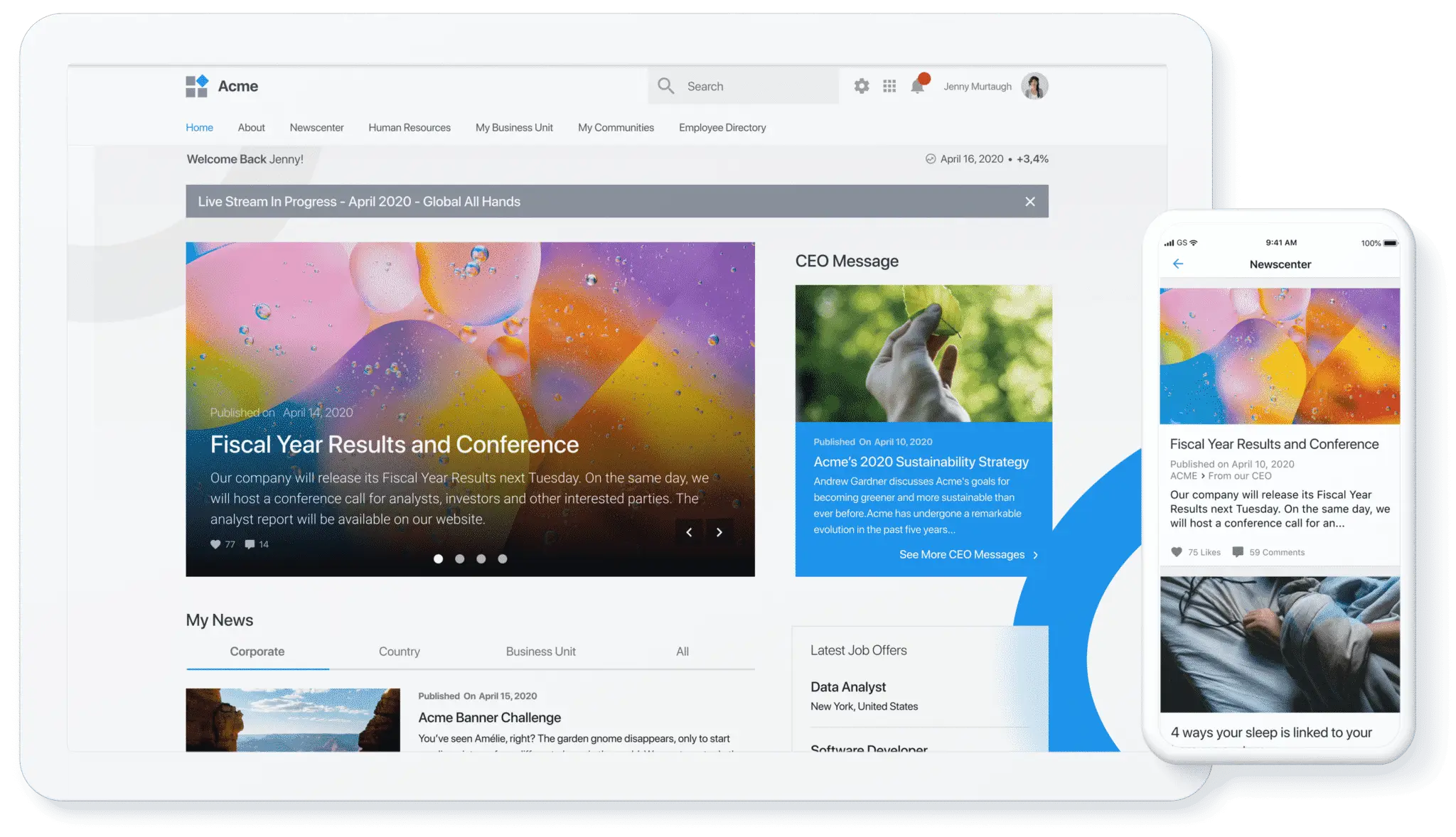This screenshot has height=837, width=1456.
Task: View notifications via the bell icon
Action: tap(919, 85)
